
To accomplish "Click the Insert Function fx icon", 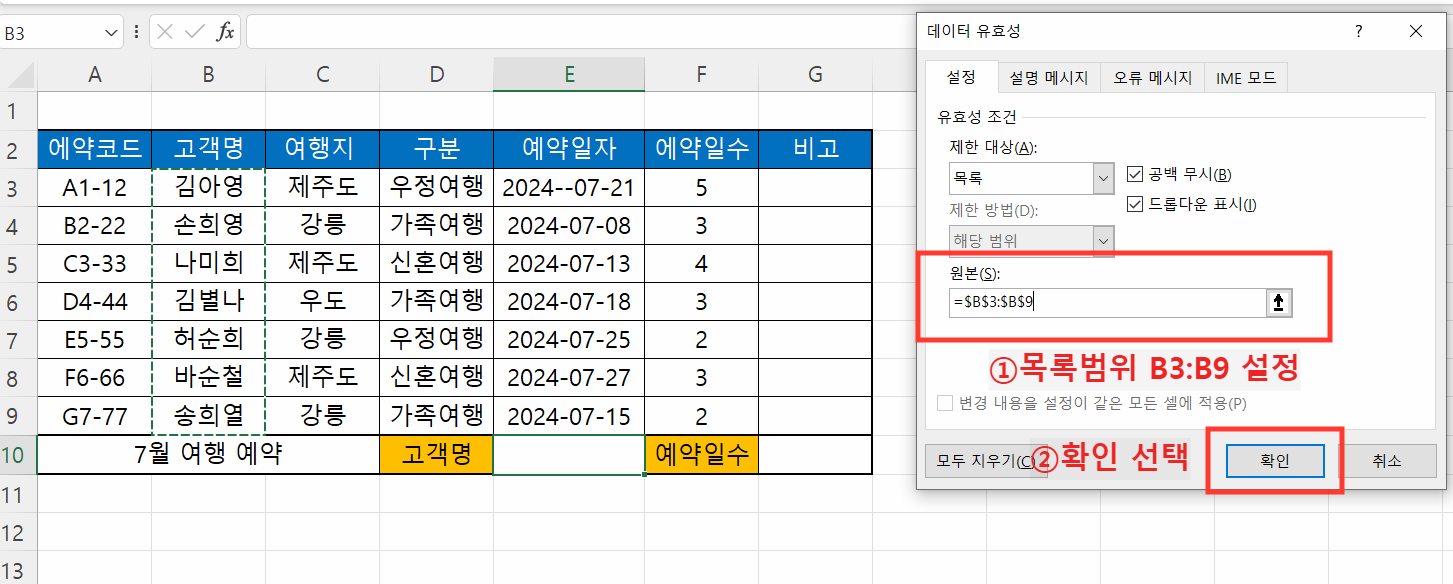I will [228, 31].
